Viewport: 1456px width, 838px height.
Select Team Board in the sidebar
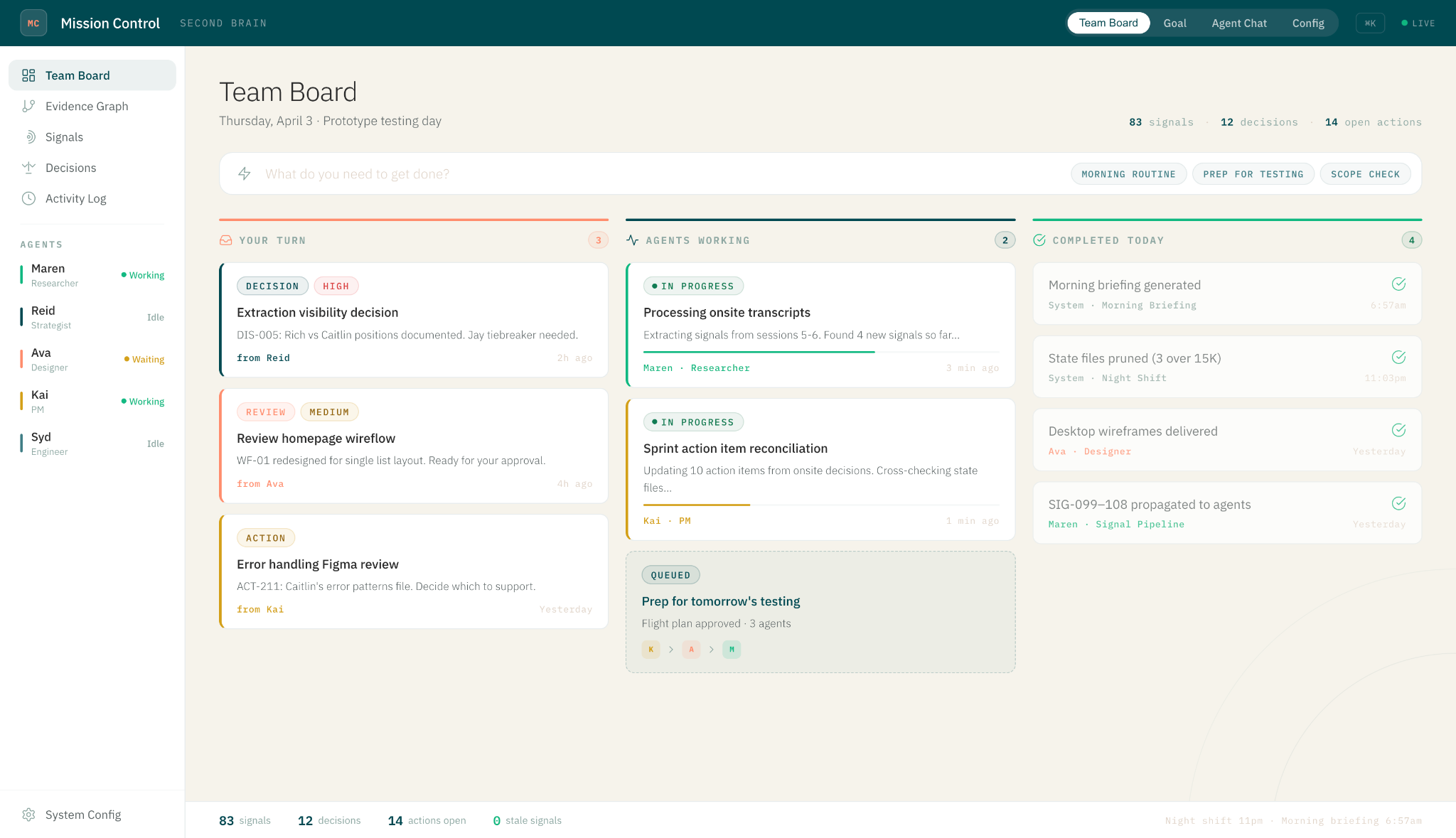[x=92, y=75]
